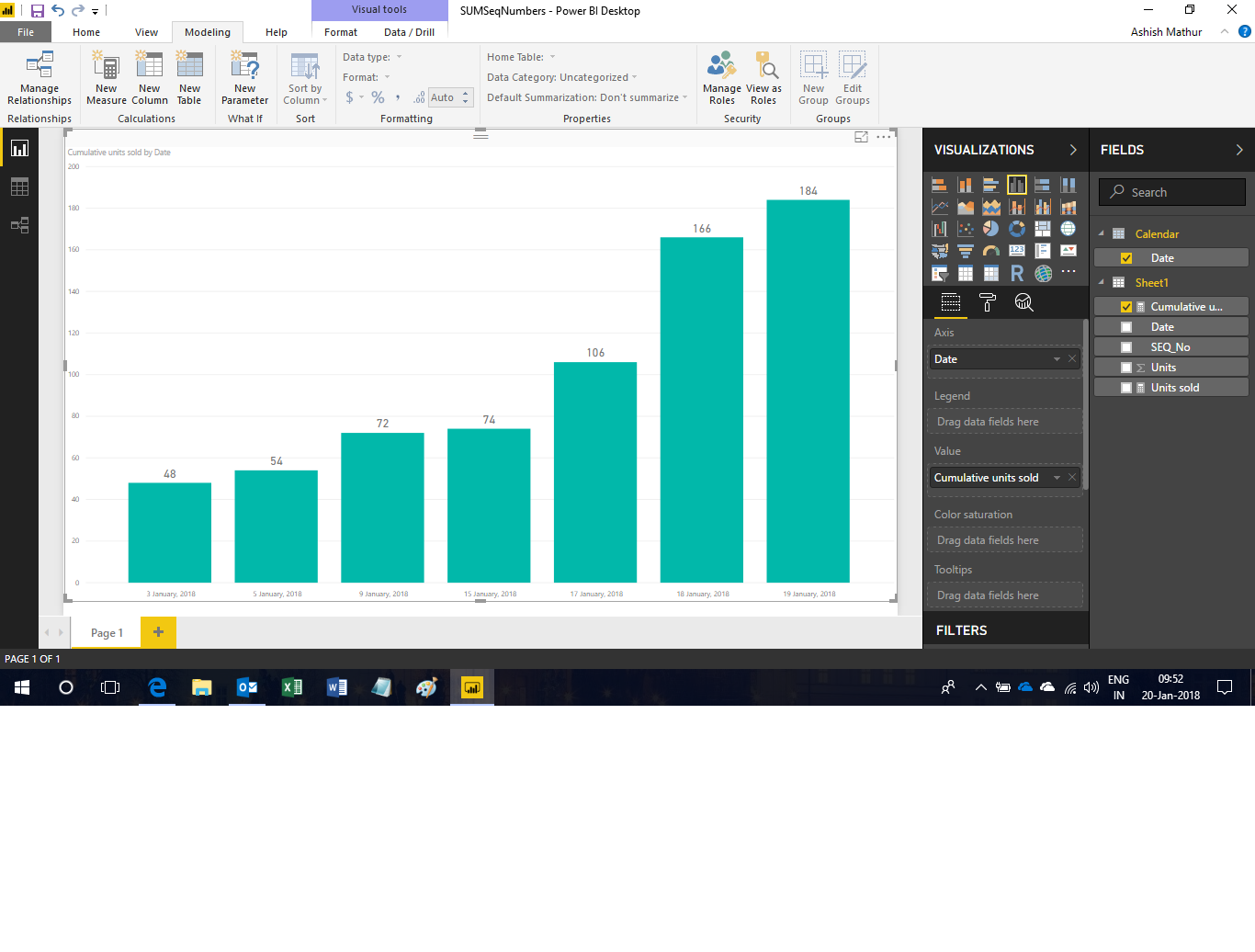Screen dimensions: 1255x952
Task: Select the funnel visualization icon
Action: [x=966, y=251]
